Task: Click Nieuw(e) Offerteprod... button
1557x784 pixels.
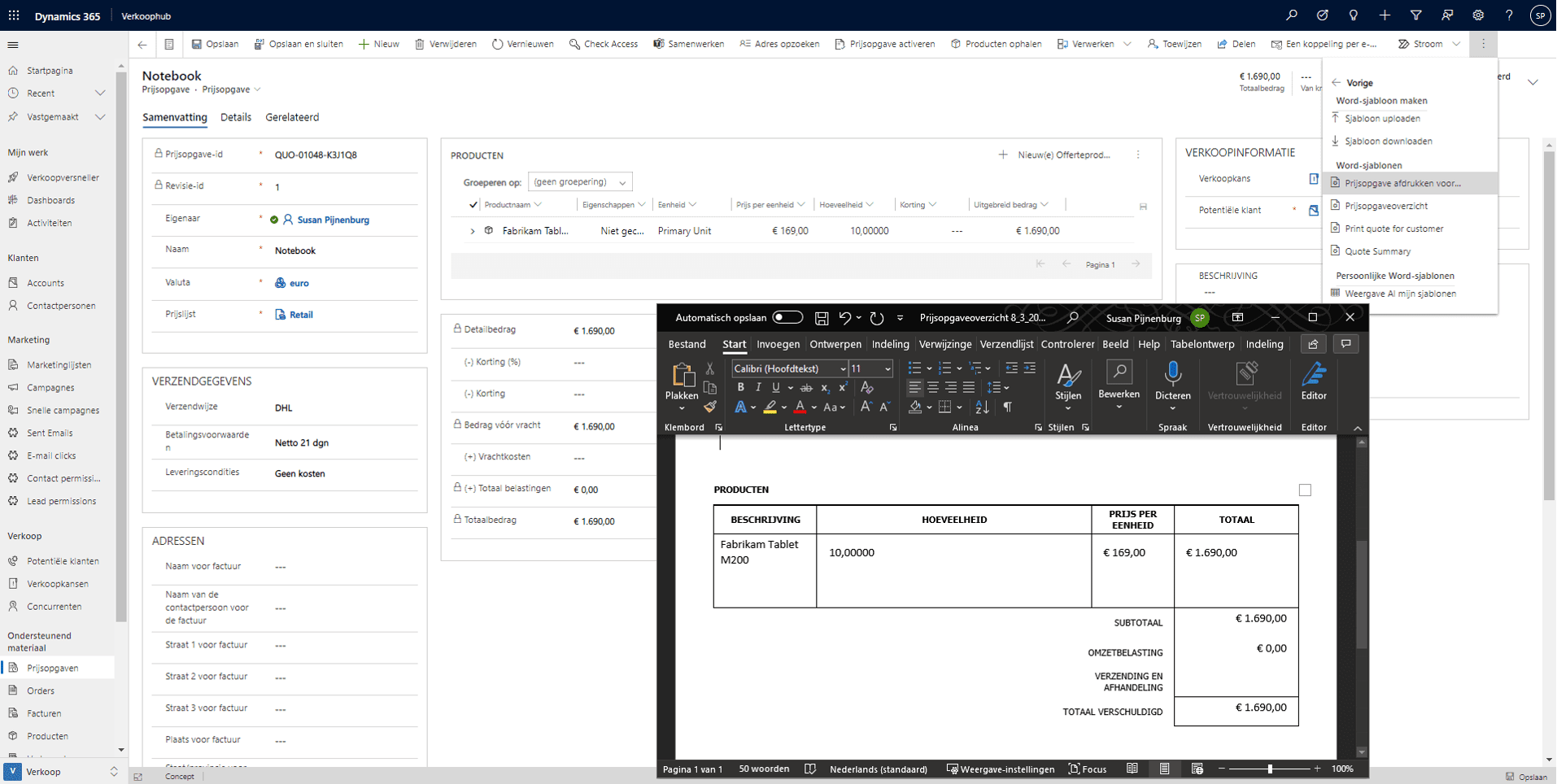Action: pyautogui.click(x=1054, y=155)
